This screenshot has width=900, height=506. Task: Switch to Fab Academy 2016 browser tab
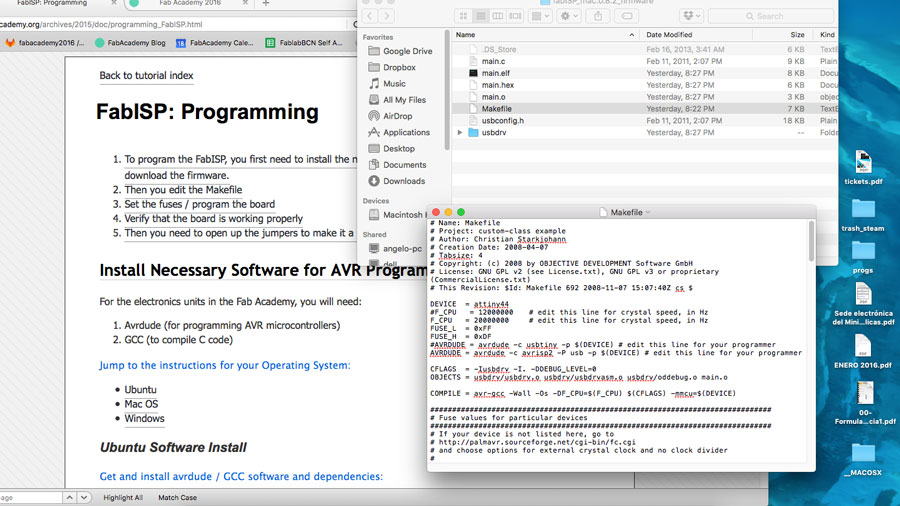point(190,3)
